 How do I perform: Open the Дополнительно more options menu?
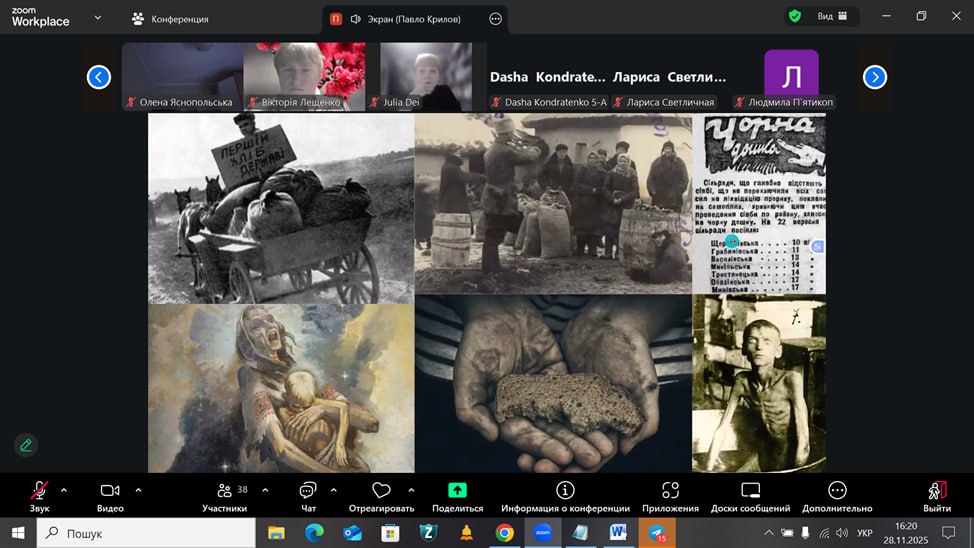point(837,490)
